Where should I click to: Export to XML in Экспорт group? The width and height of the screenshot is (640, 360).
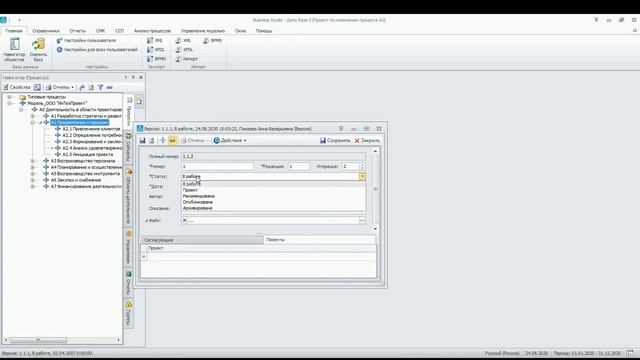point(155,40)
